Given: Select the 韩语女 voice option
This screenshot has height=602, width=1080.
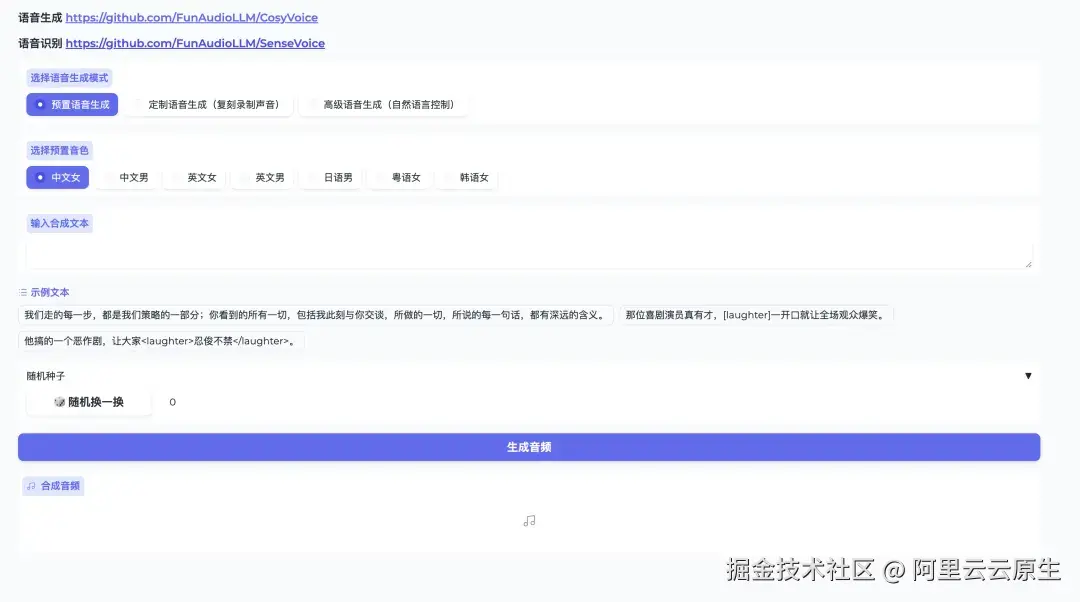Looking at the screenshot, I should coord(467,177).
